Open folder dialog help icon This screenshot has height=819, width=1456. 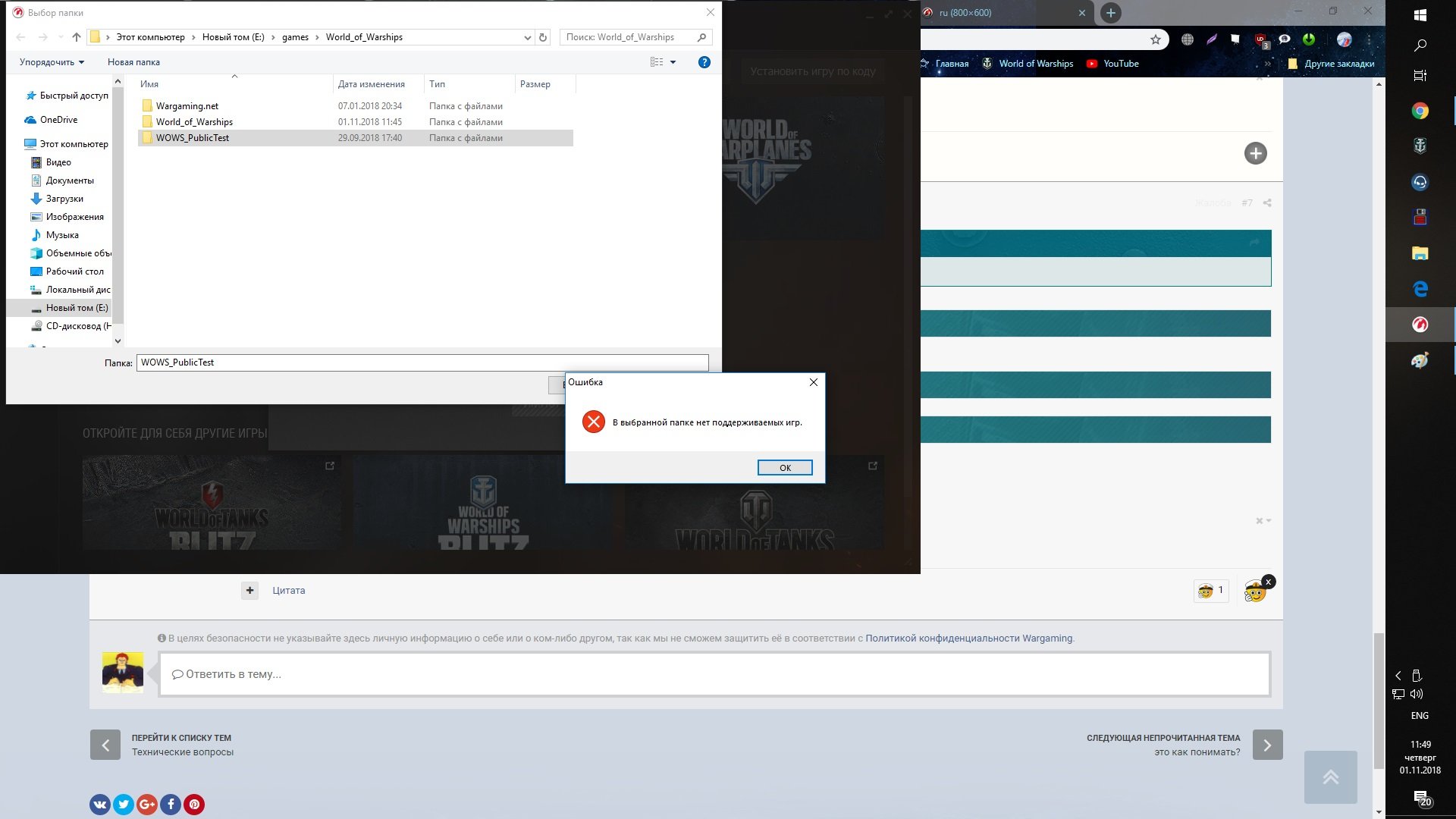(704, 62)
